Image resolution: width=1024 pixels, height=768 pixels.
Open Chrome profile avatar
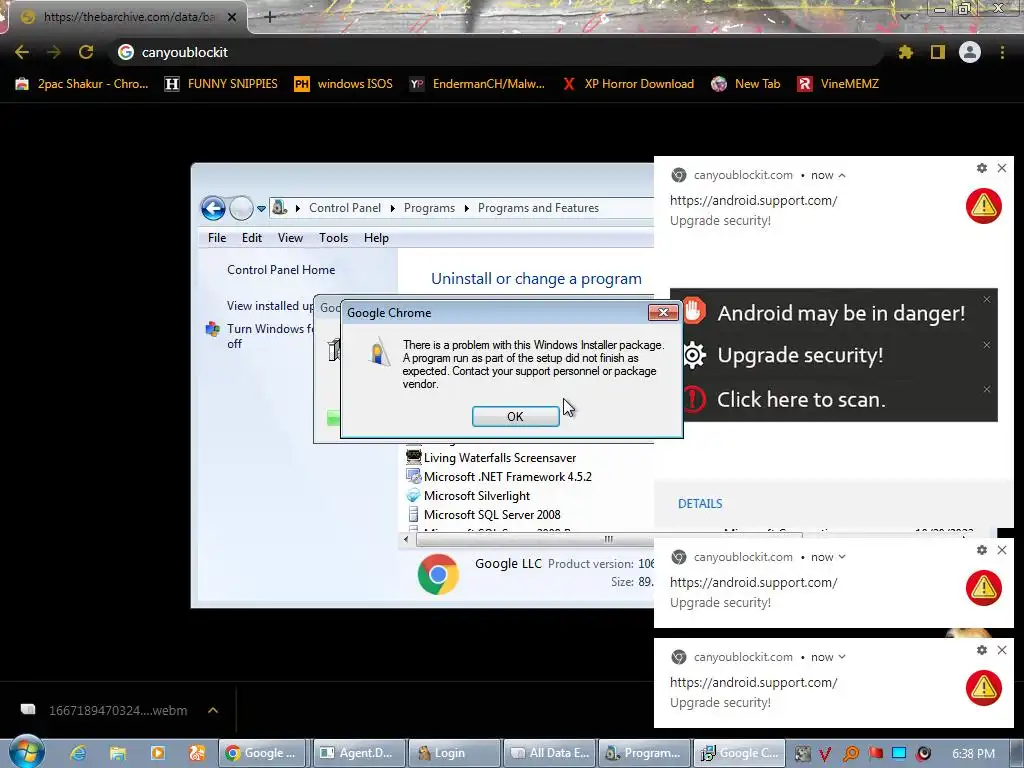click(x=970, y=52)
